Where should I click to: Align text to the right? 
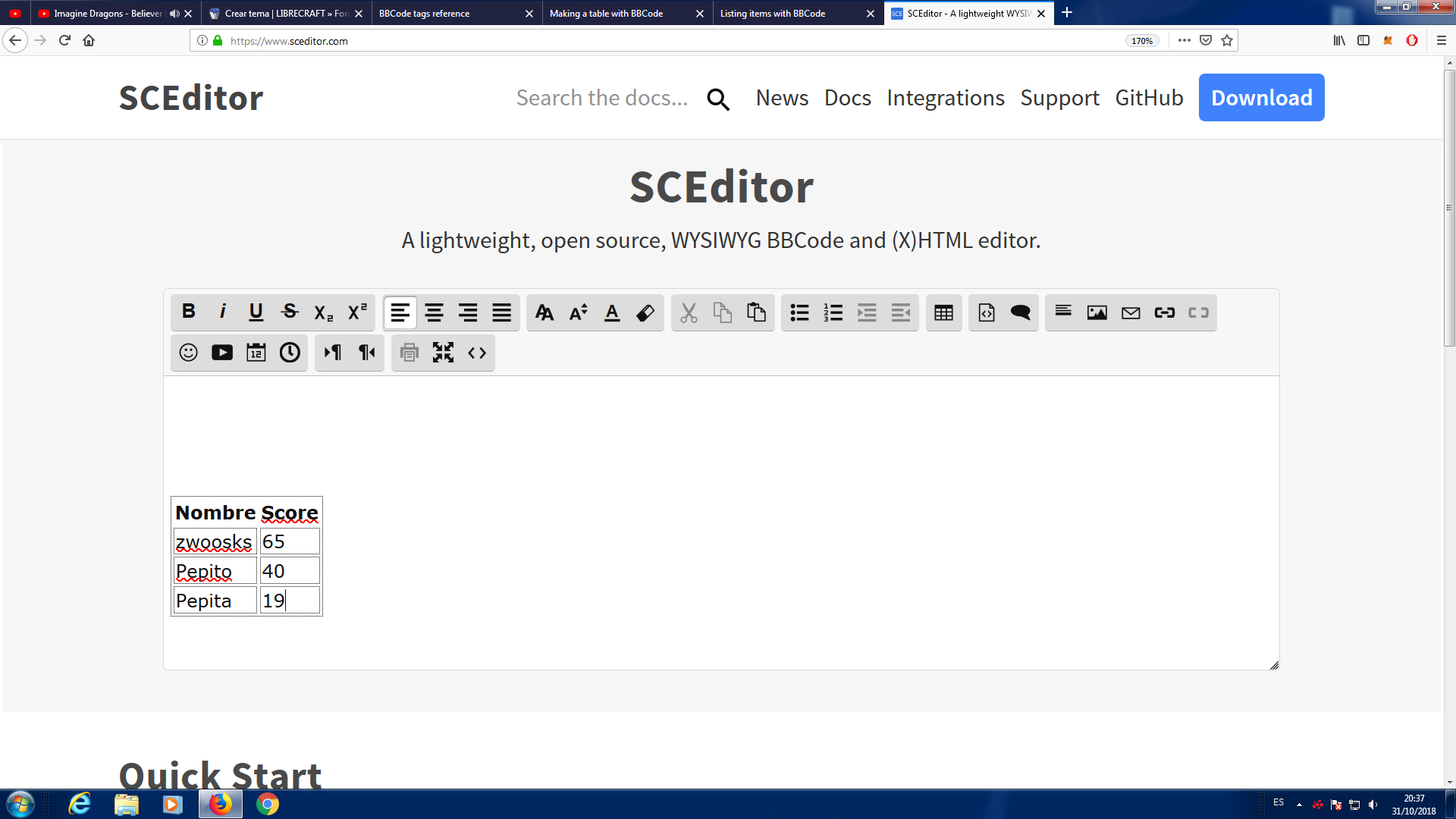point(468,312)
